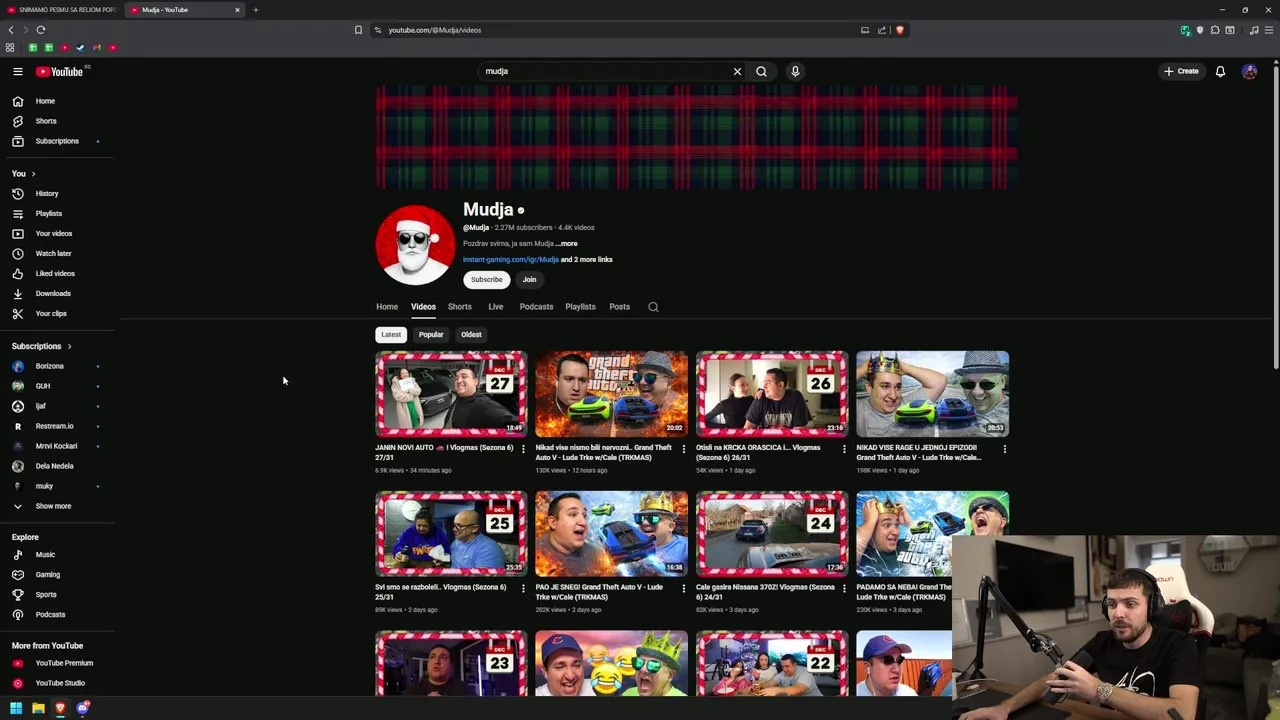Switch to the Live tab
This screenshot has height=720, width=1280.
(495, 307)
